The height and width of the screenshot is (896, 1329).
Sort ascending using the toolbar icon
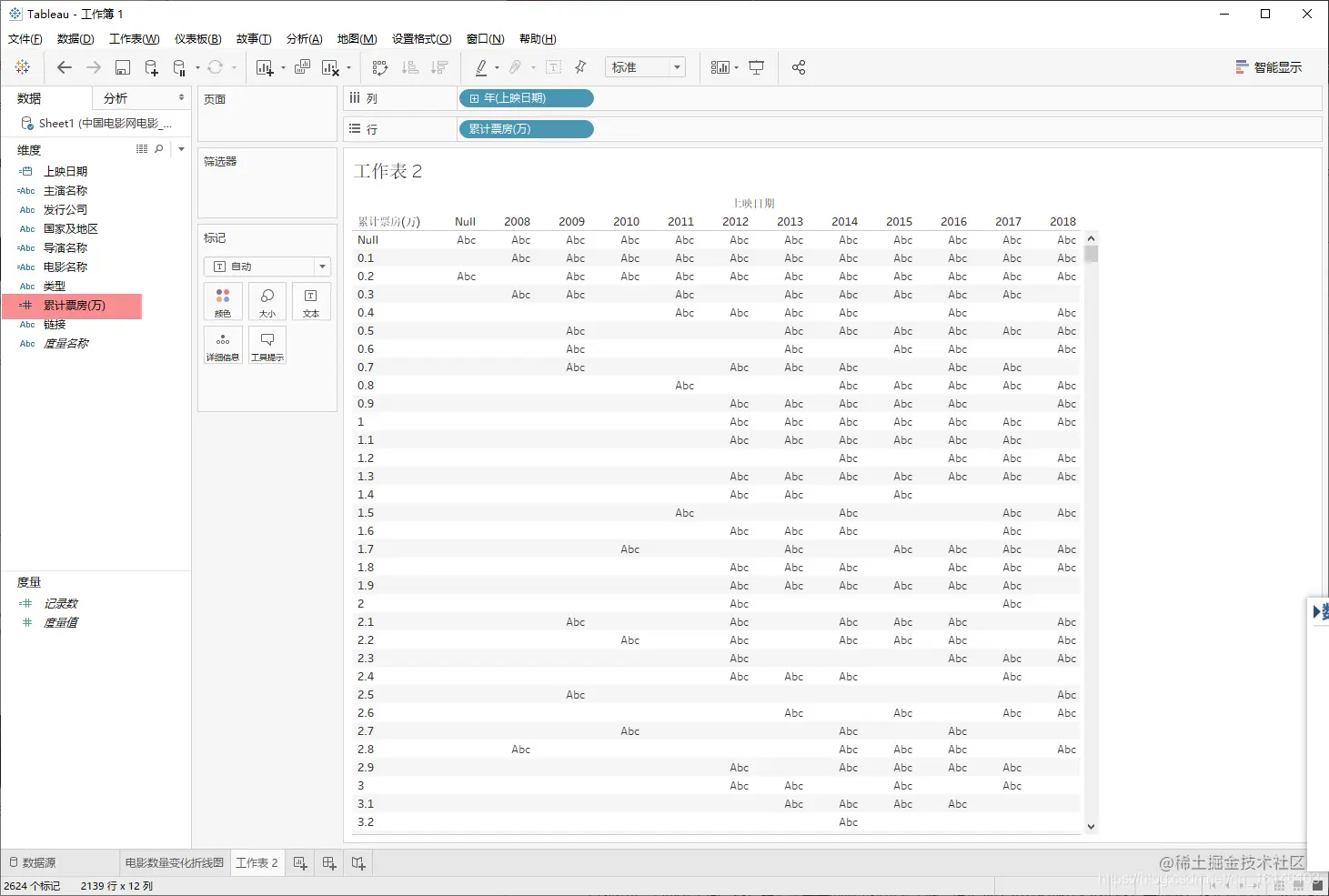click(x=410, y=67)
